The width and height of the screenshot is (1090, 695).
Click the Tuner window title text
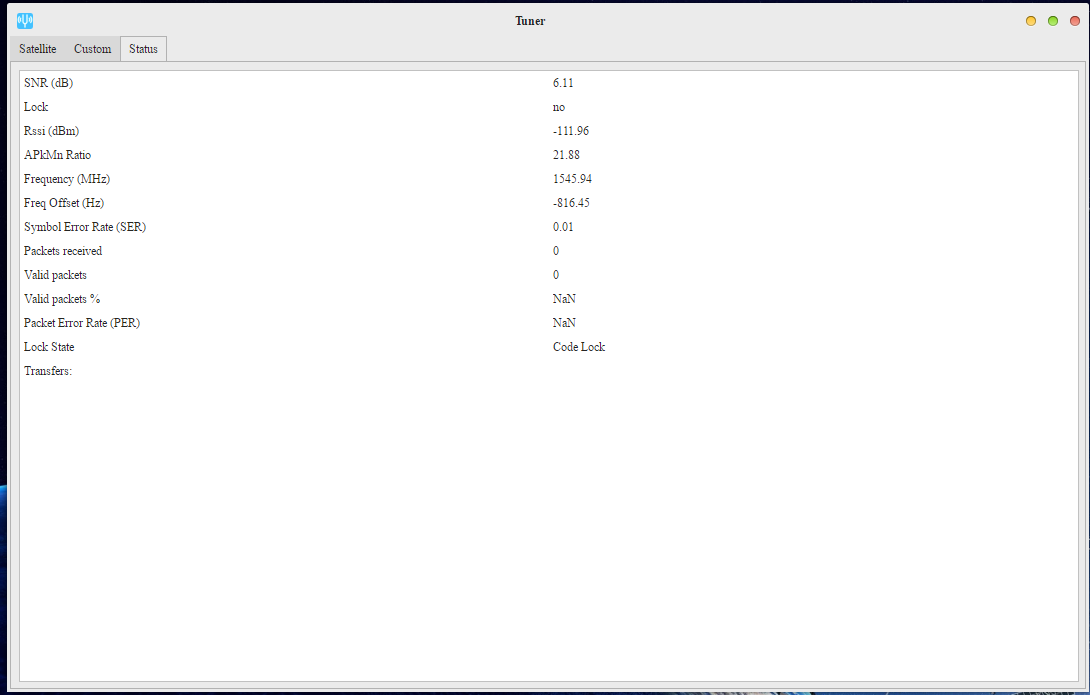pyautogui.click(x=530, y=21)
